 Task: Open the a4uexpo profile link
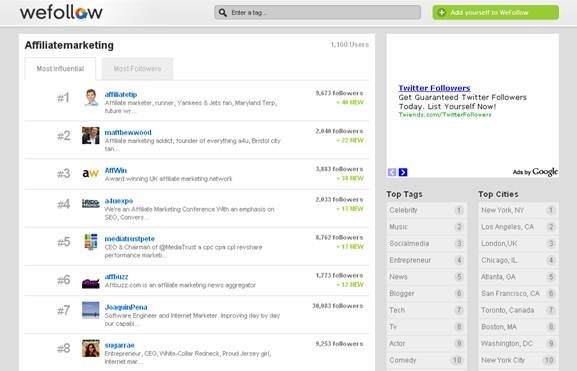(118, 201)
